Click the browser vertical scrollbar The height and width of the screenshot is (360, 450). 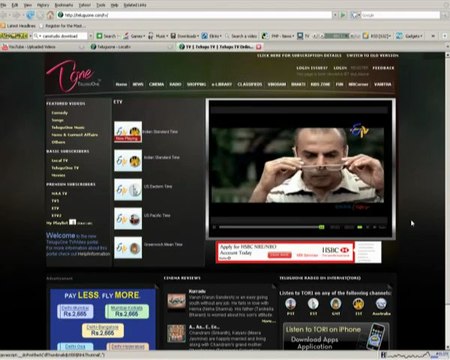pyautogui.click(x=447, y=200)
